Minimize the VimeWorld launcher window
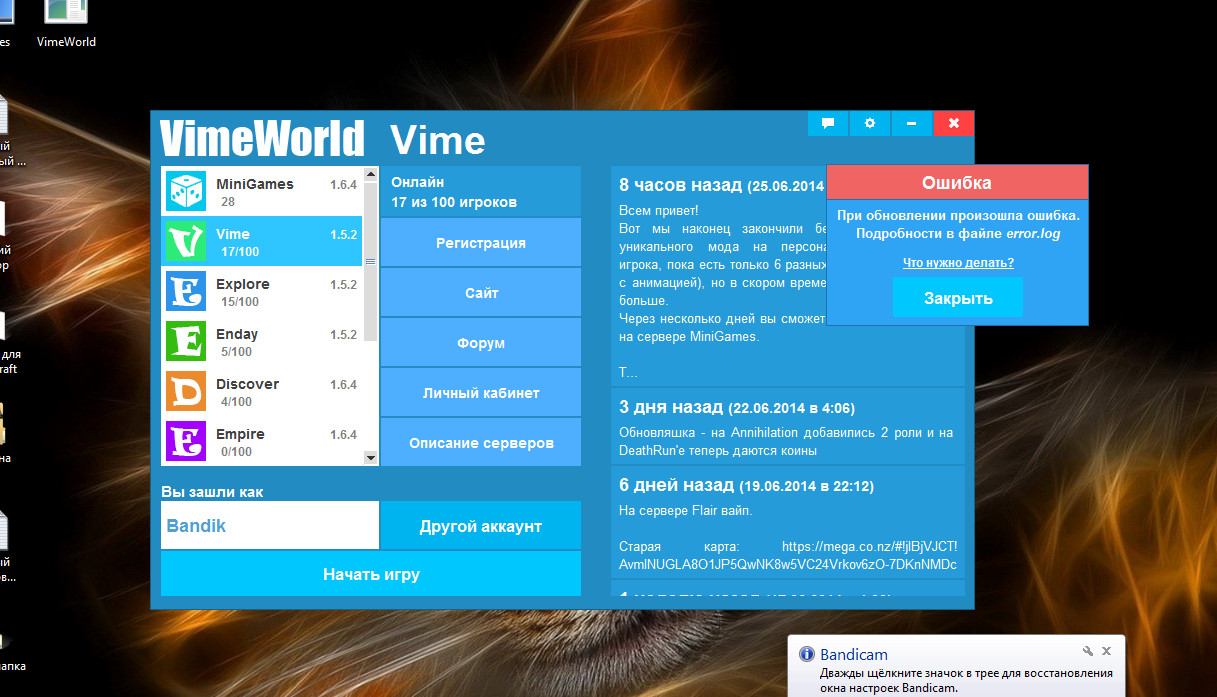 [x=911, y=123]
